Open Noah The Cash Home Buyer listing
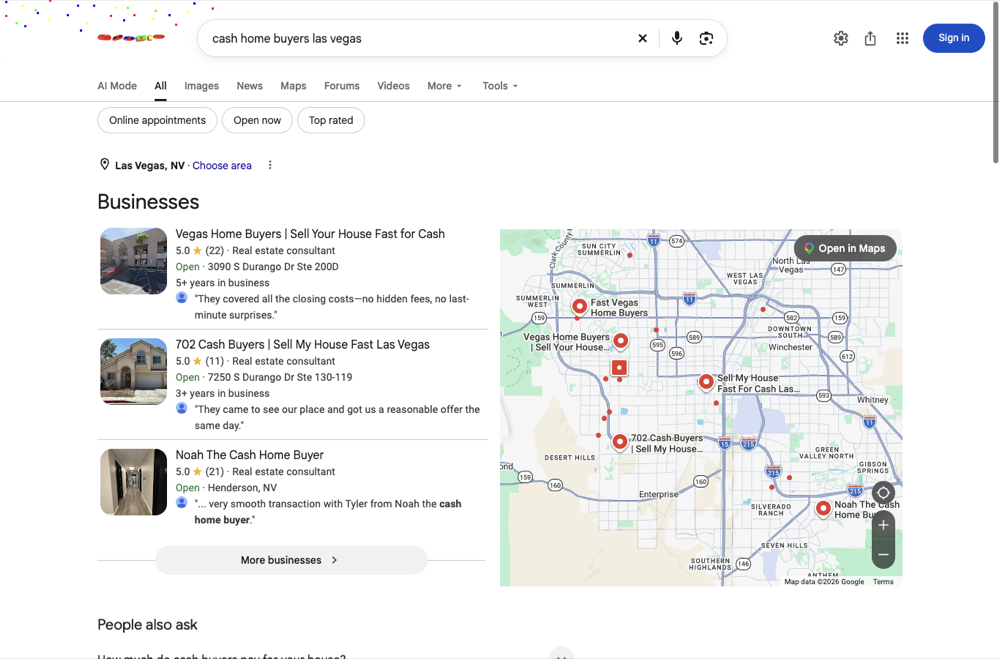This screenshot has width=1000, height=659. tap(249, 454)
